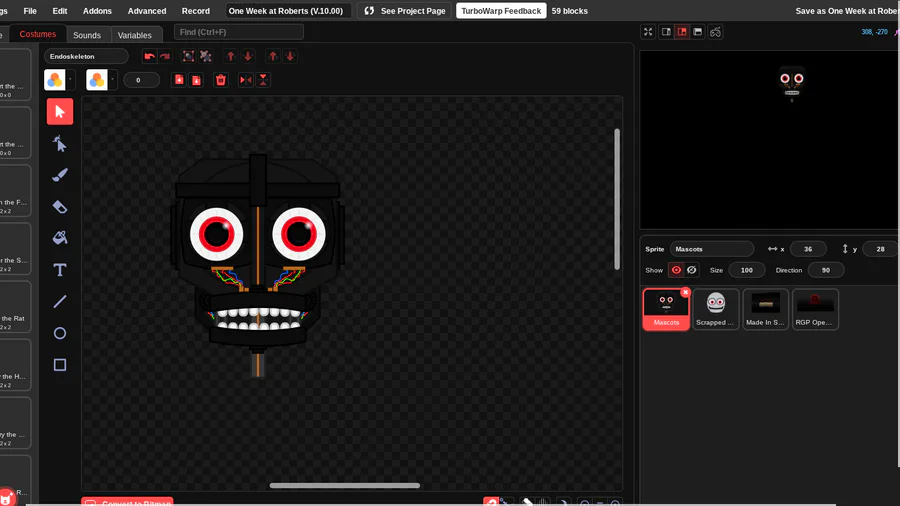Enter fullscreen stage mode
Screen dimensions: 900x506
[648, 32]
